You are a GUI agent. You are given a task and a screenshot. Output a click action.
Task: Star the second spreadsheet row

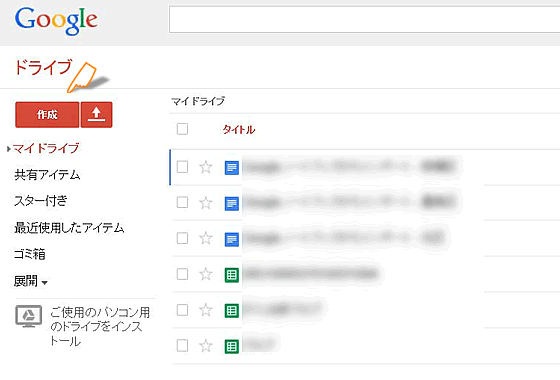click(x=206, y=310)
